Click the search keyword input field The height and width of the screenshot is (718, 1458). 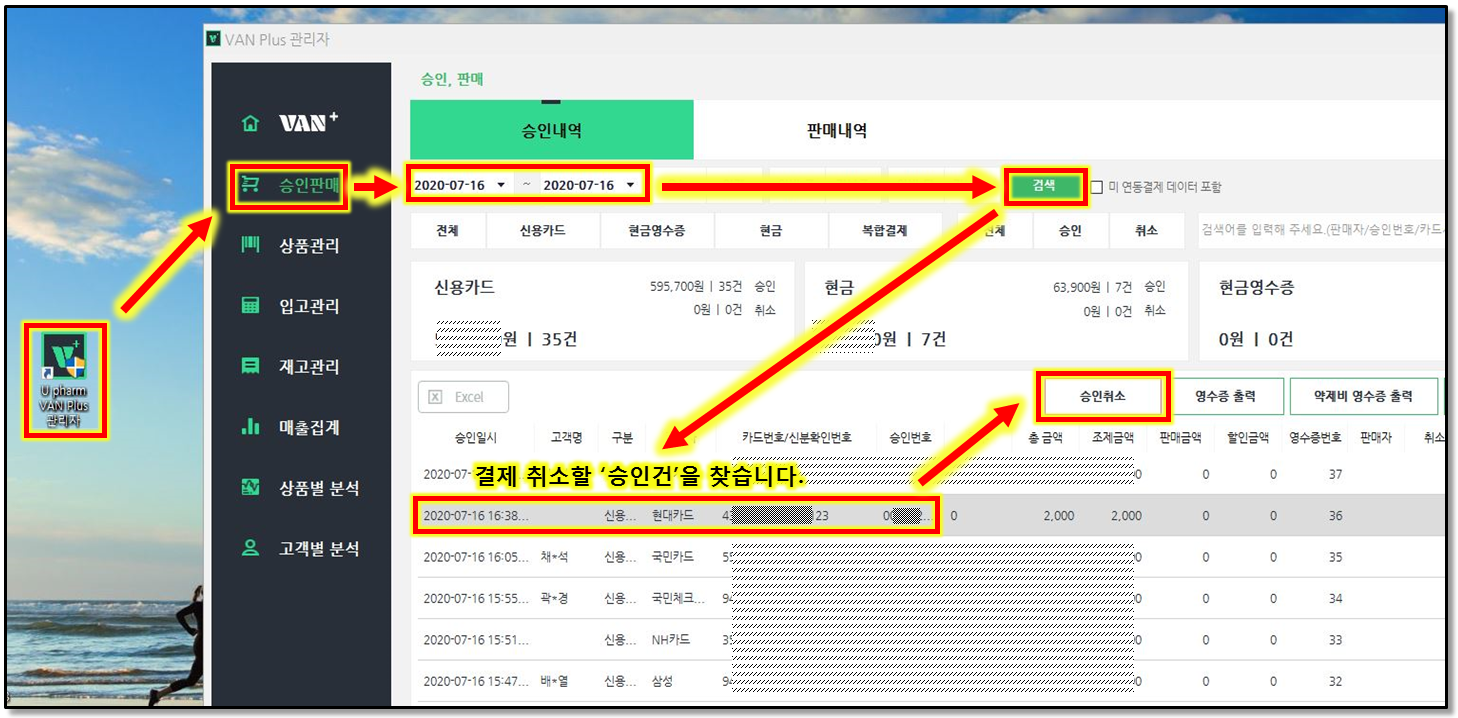[x=1320, y=231]
